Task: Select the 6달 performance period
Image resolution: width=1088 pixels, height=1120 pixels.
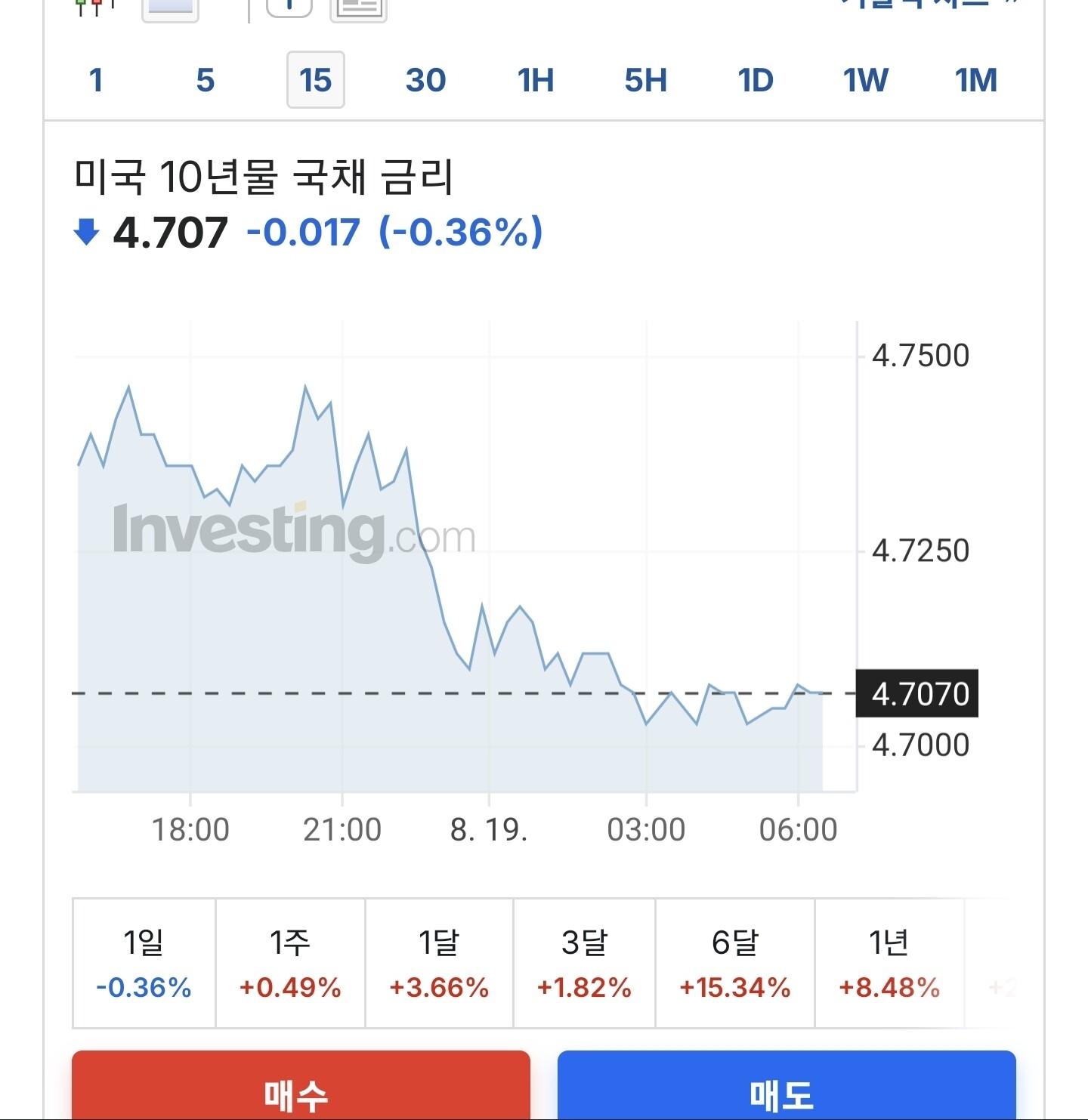Action: point(735,964)
